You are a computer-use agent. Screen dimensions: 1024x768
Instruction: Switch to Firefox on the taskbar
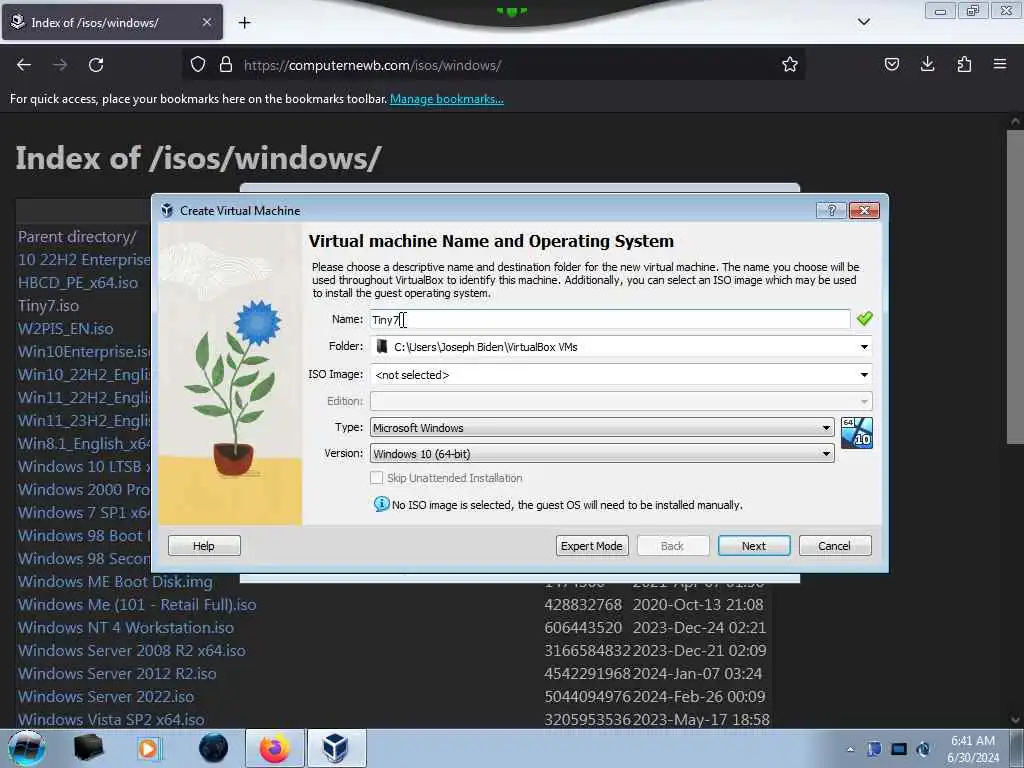coord(274,748)
